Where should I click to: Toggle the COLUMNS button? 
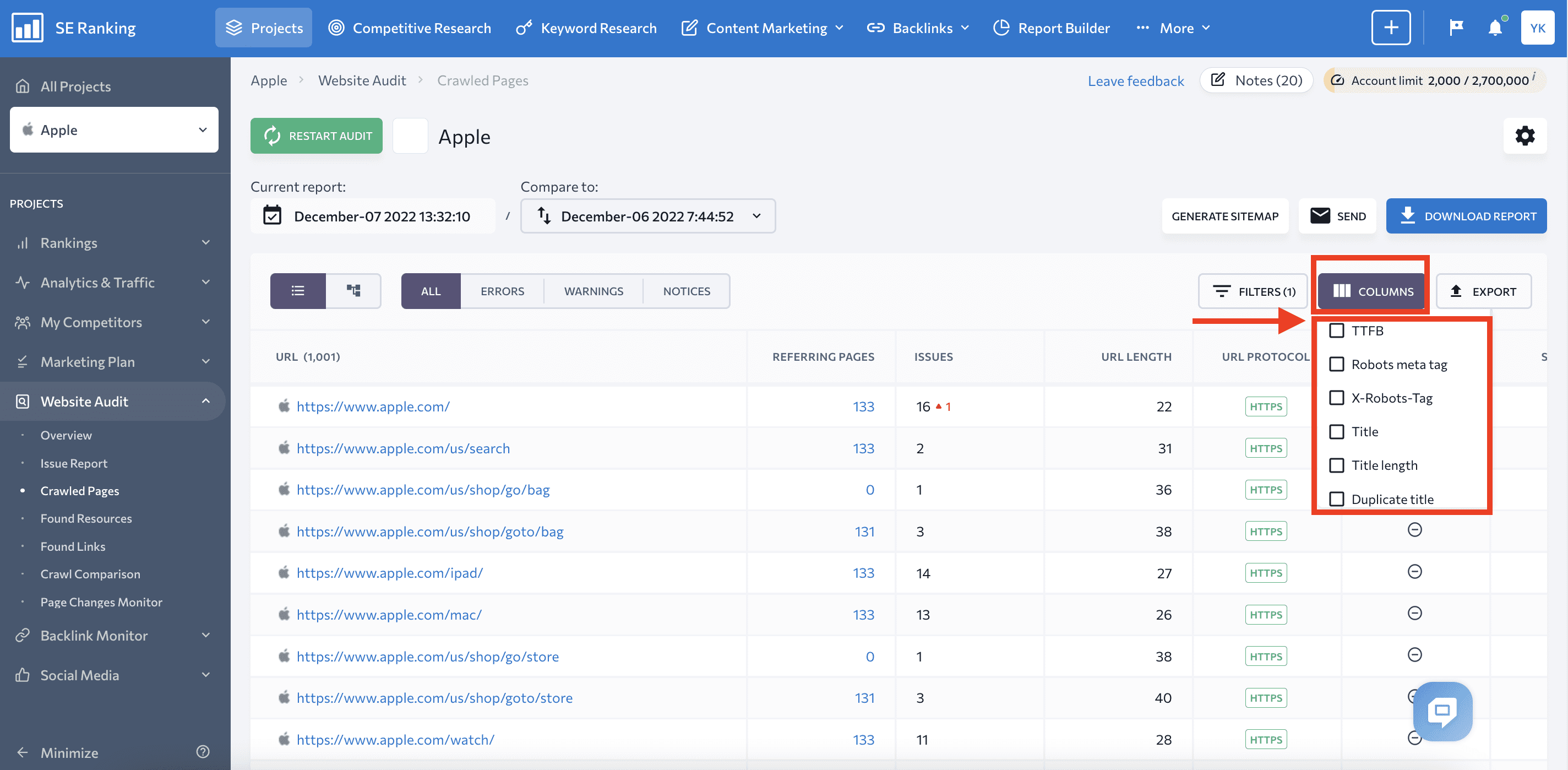tap(1373, 291)
